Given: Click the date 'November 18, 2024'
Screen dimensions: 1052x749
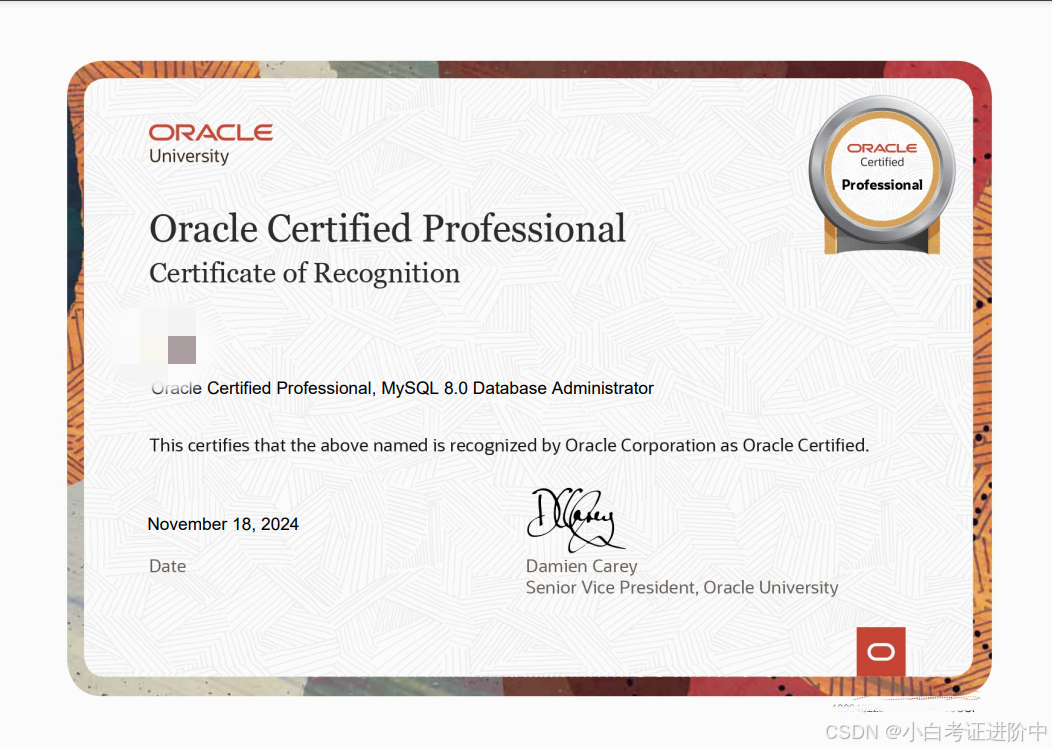Looking at the screenshot, I should [223, 524].
